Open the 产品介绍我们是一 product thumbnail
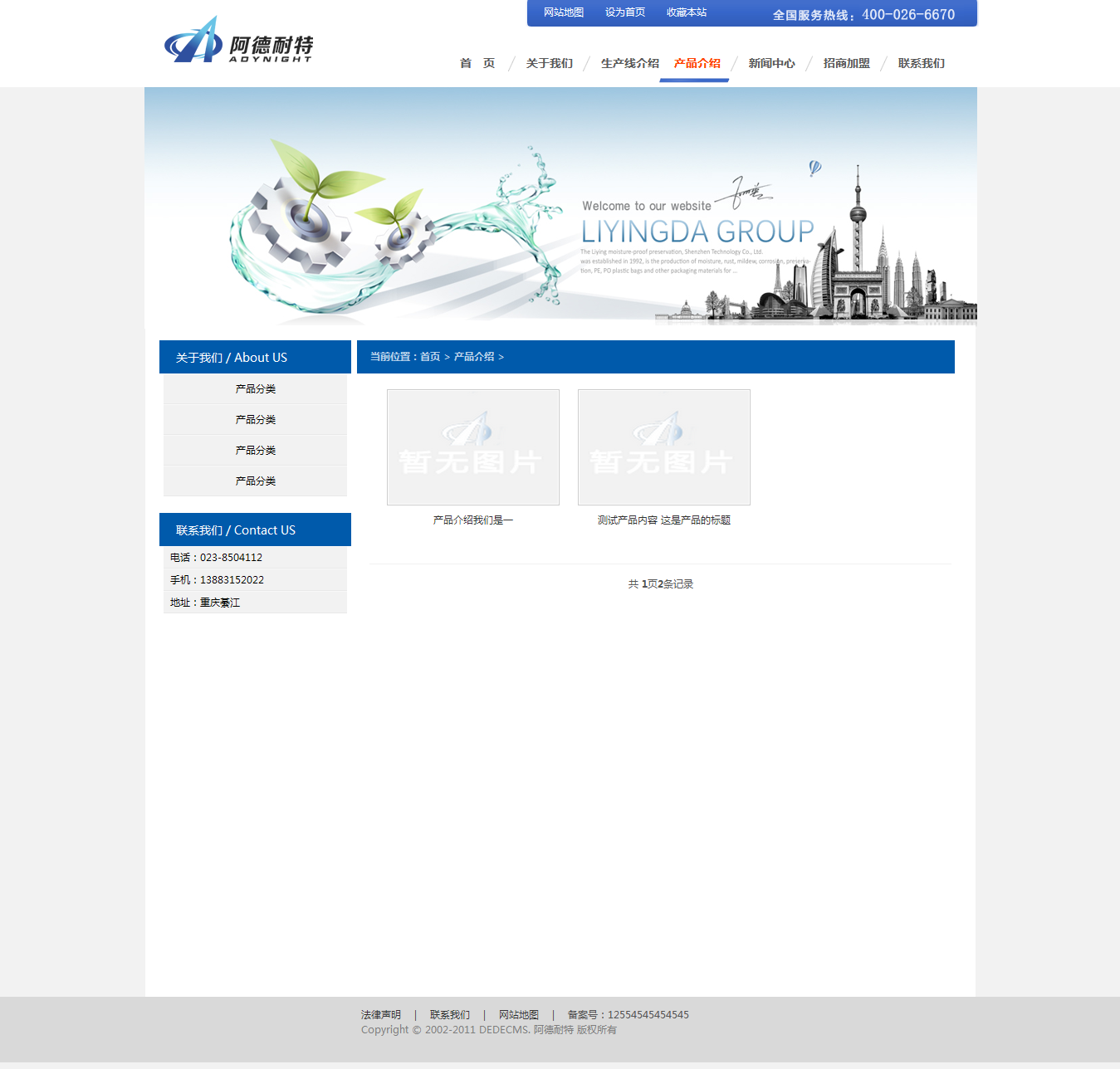The width and height of the screenshot is (1120, 1069). (x=473, y=447)
